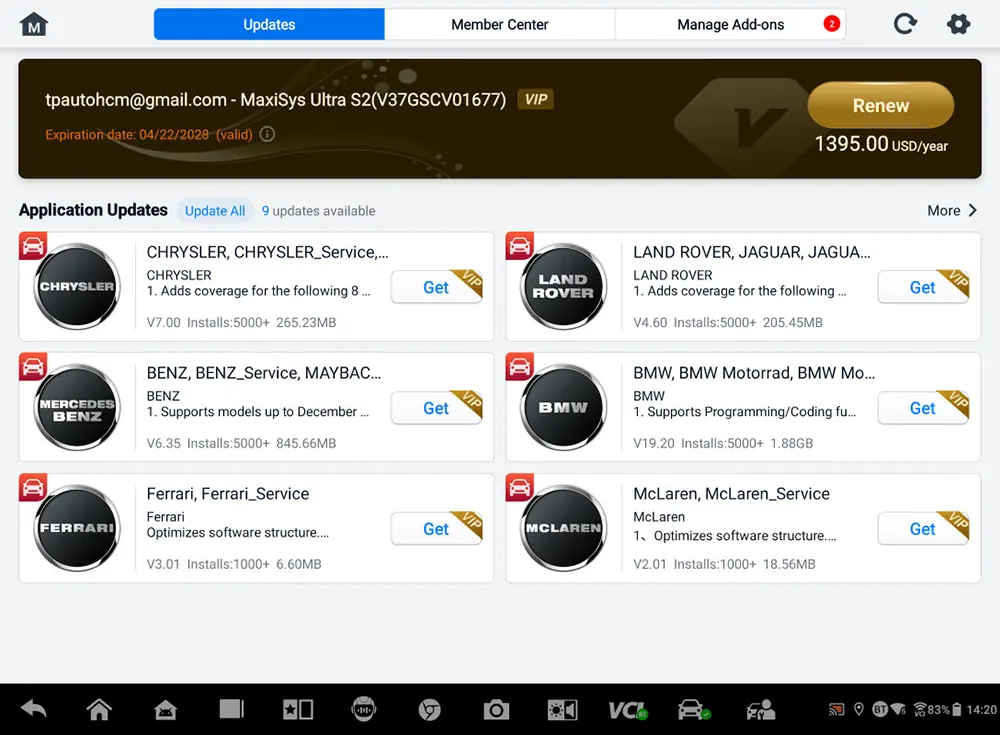Open the settings gear
Viewport: 1000px width, 735px height.
click(958, 24)
